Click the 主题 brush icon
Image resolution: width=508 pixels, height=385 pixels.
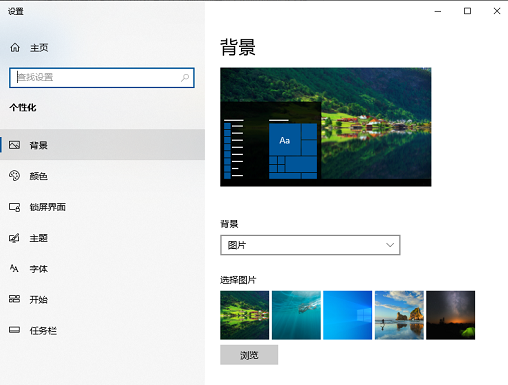pos(14,238)
